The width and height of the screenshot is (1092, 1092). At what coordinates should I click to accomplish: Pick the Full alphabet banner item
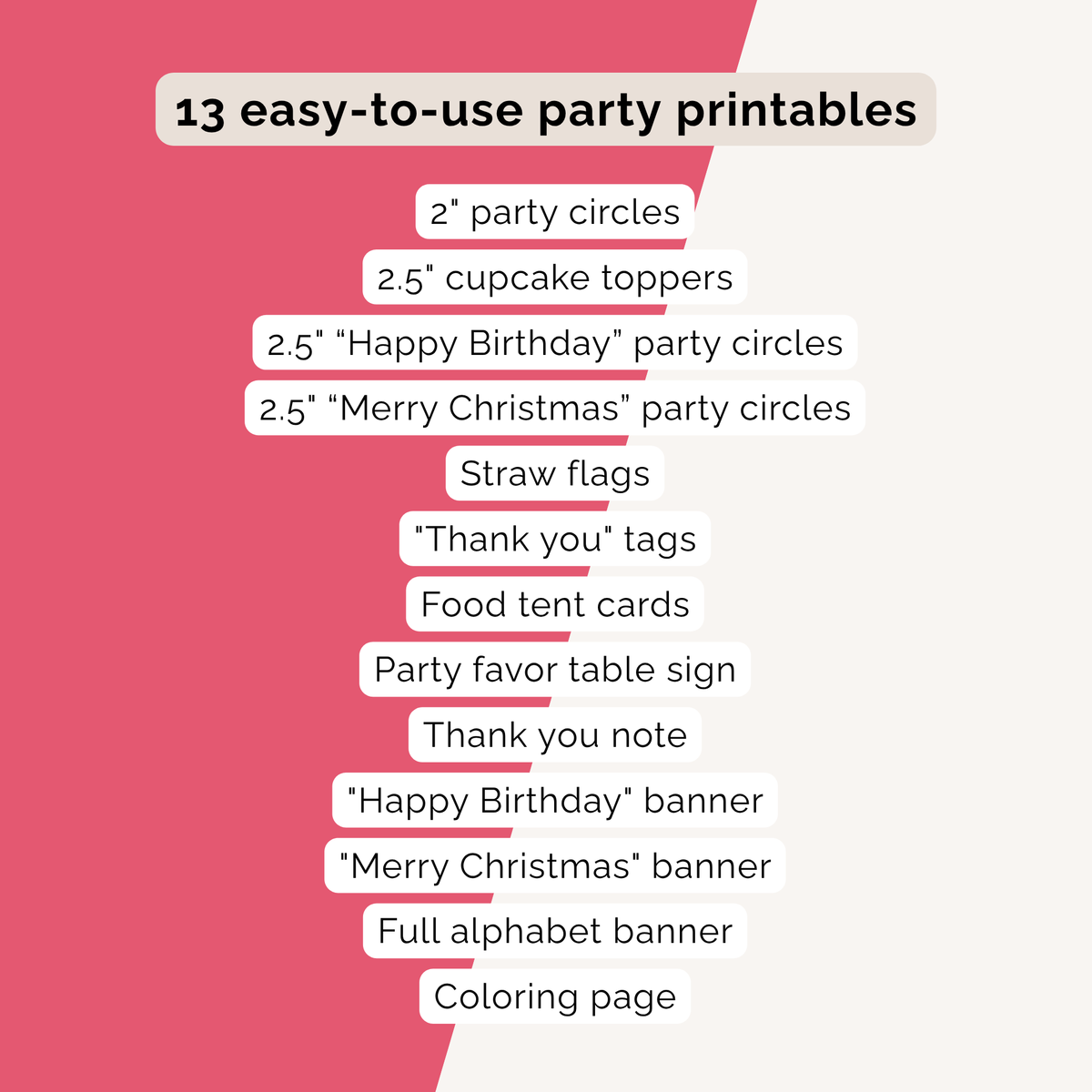click(555, 932)
